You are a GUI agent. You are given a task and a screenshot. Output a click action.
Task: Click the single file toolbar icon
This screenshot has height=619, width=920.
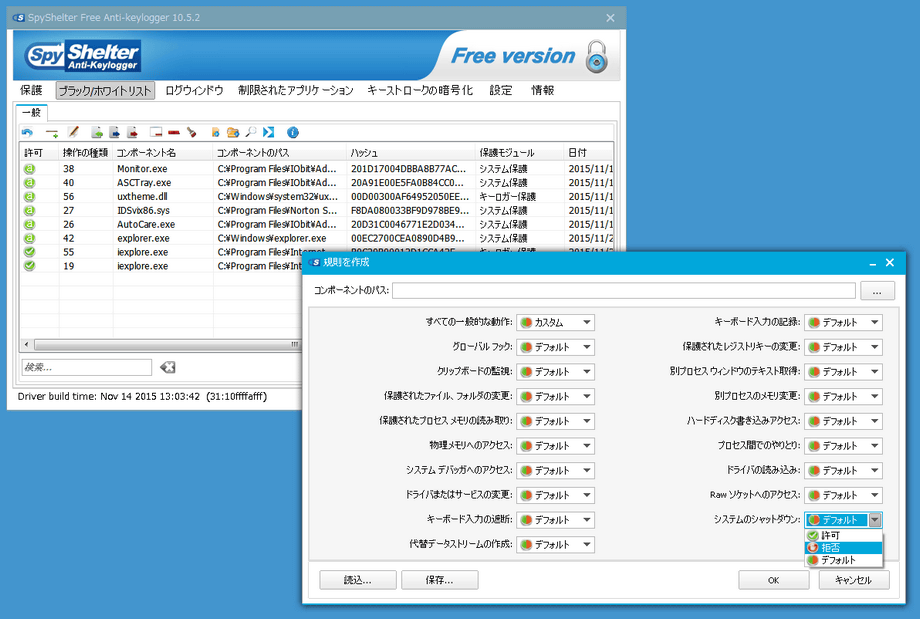[215, 133]
